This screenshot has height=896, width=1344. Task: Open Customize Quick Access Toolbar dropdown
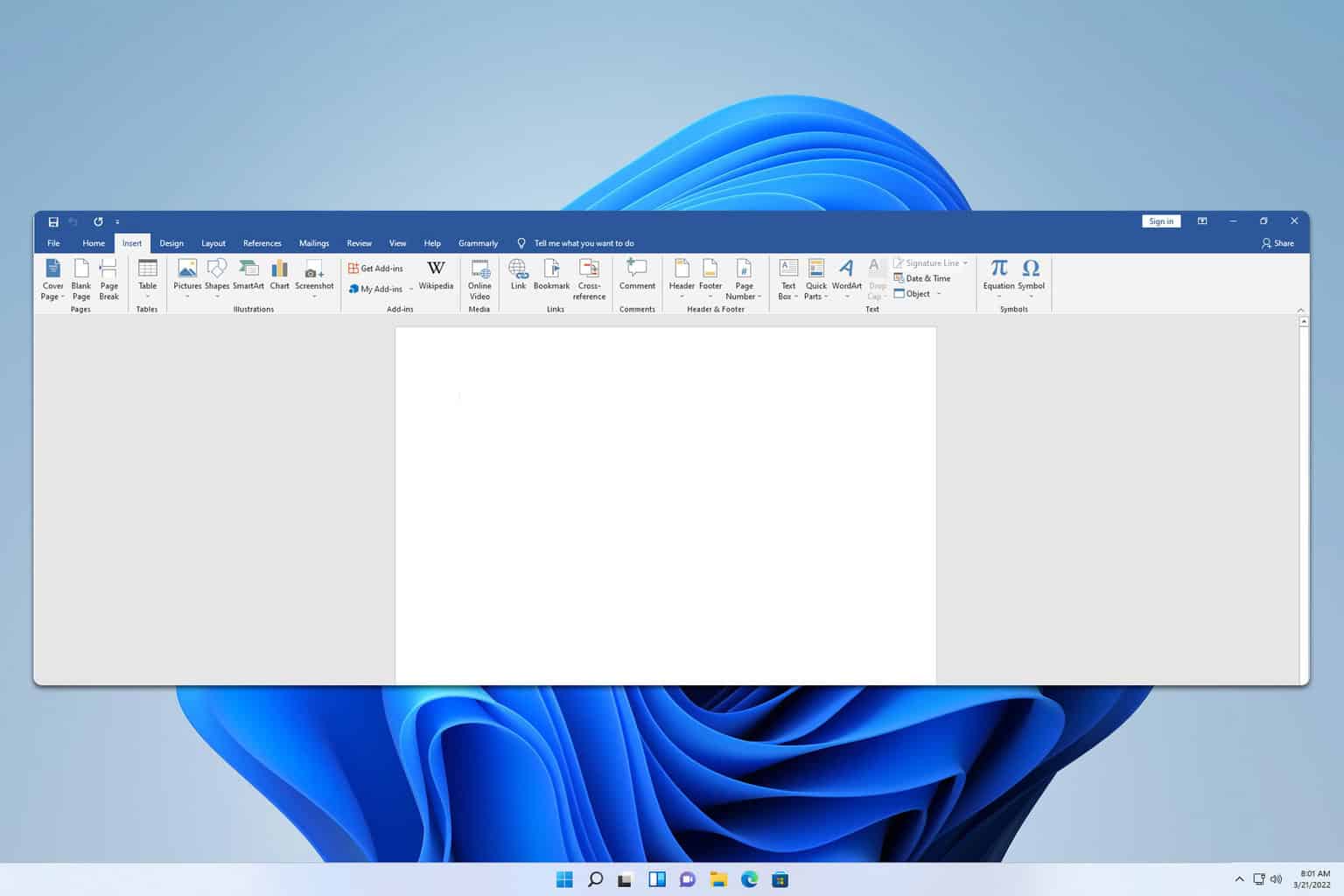pyautogui.click(x=117, y=222)
